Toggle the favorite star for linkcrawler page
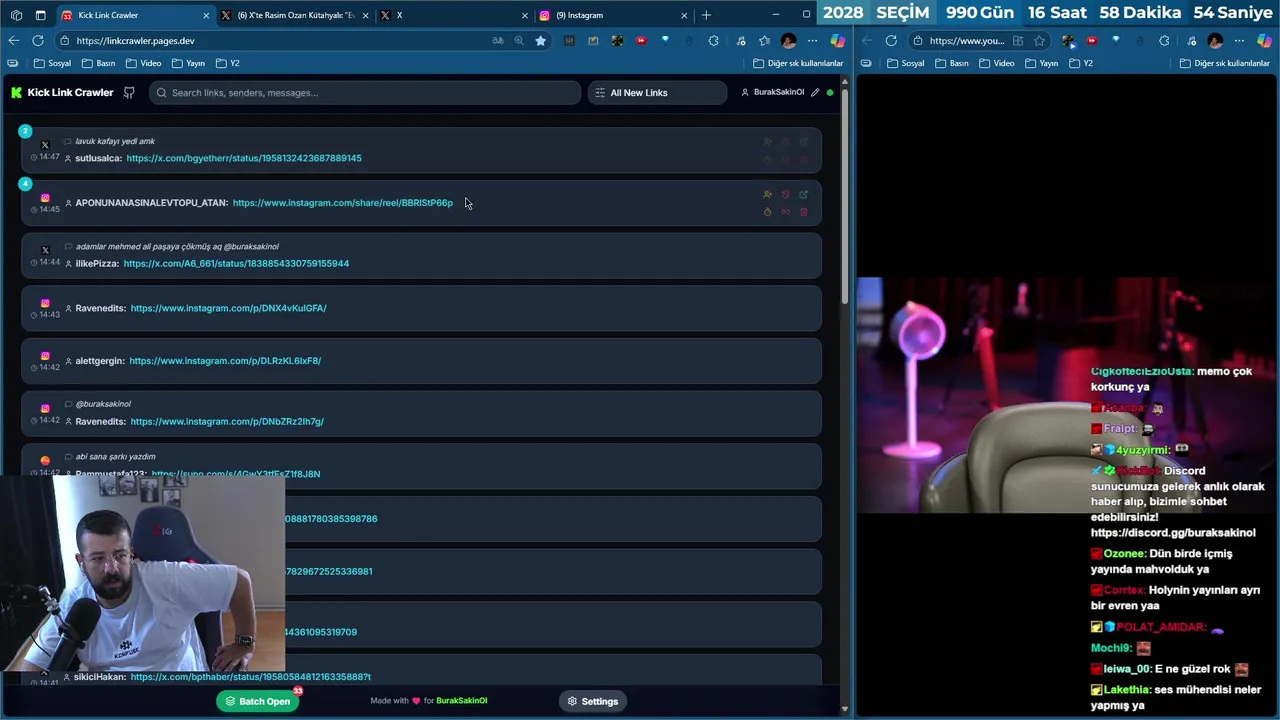 point(540,41)
